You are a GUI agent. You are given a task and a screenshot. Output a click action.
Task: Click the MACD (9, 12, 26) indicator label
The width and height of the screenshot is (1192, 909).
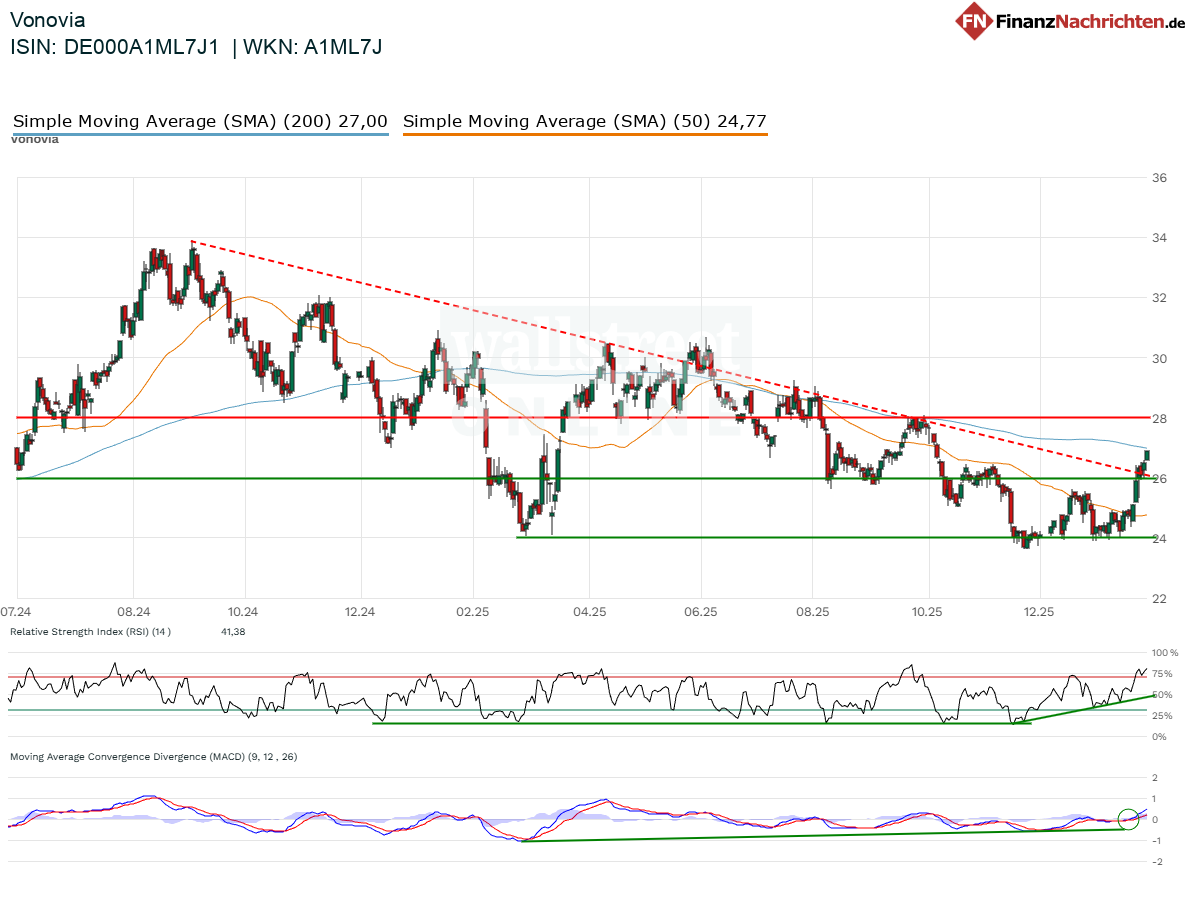(153, 757)
